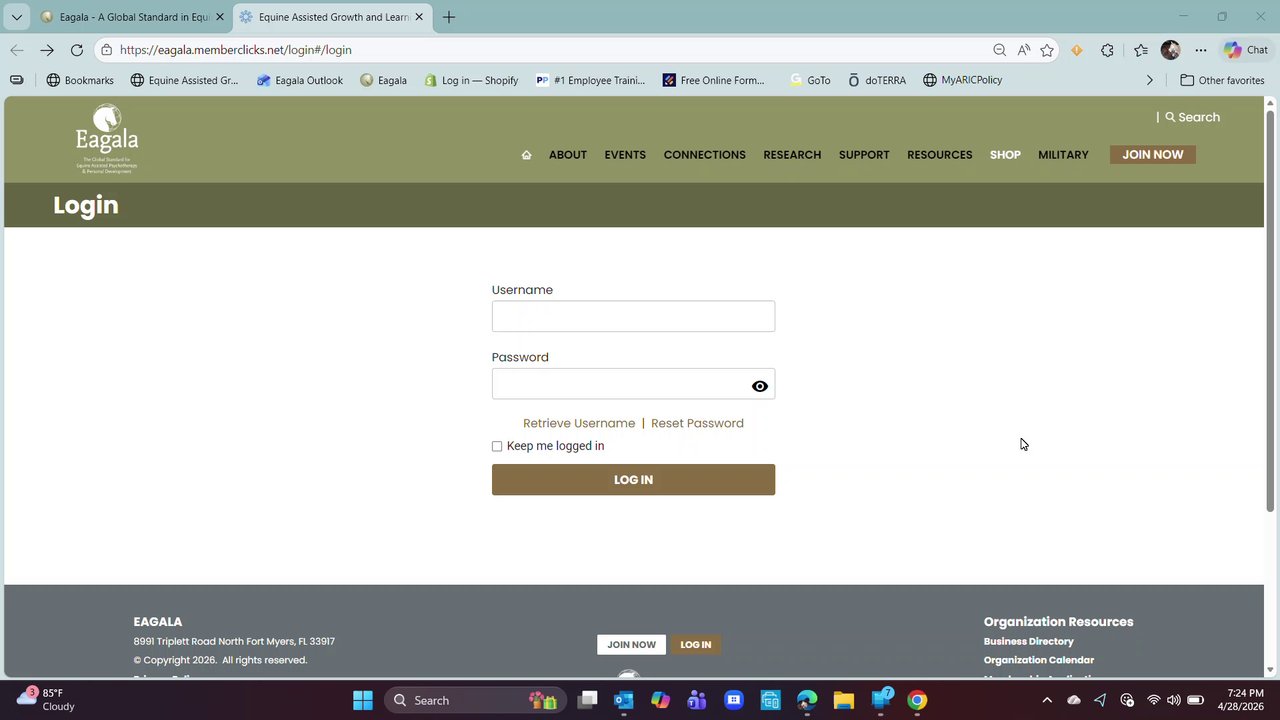The height and width of the screenshot is (720, 1280).
Task: Reload the current page
Action: pos(76,50)
